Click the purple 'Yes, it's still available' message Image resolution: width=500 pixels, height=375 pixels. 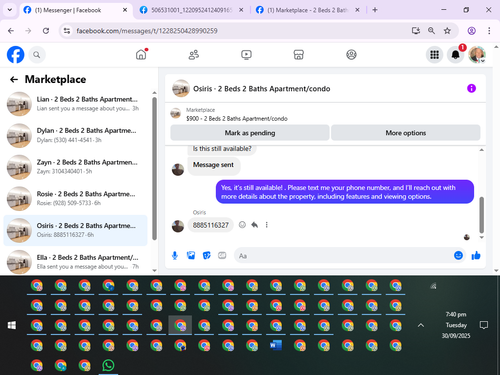(x=345, y=192)
